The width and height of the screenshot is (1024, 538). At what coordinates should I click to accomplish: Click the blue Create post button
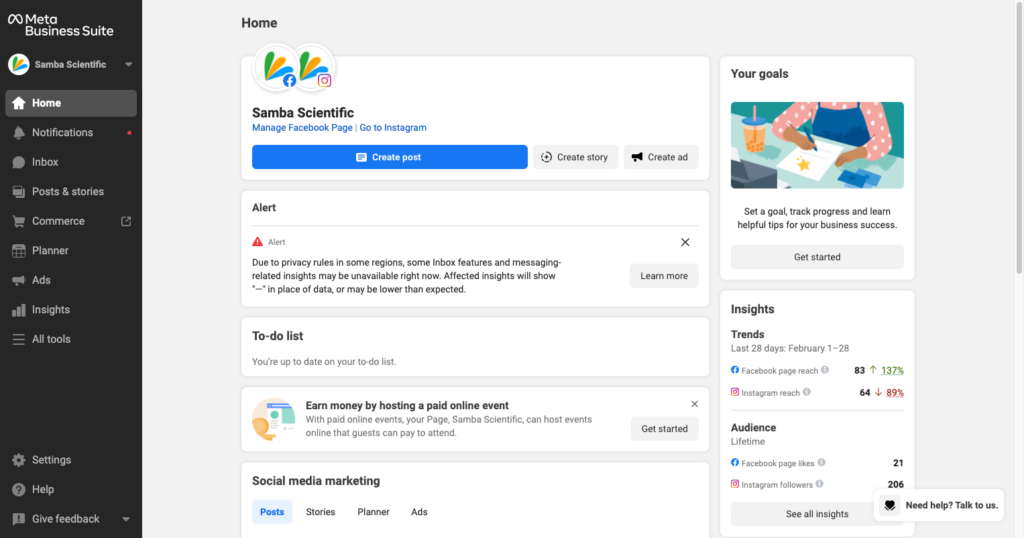click(390, 157)
